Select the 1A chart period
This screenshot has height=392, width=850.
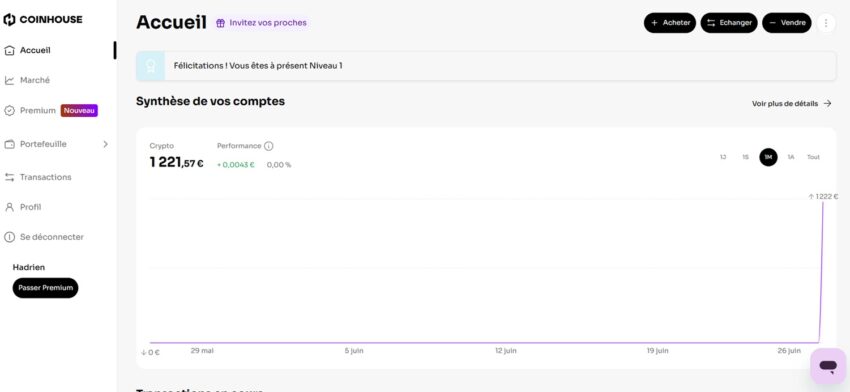(790, 157)
